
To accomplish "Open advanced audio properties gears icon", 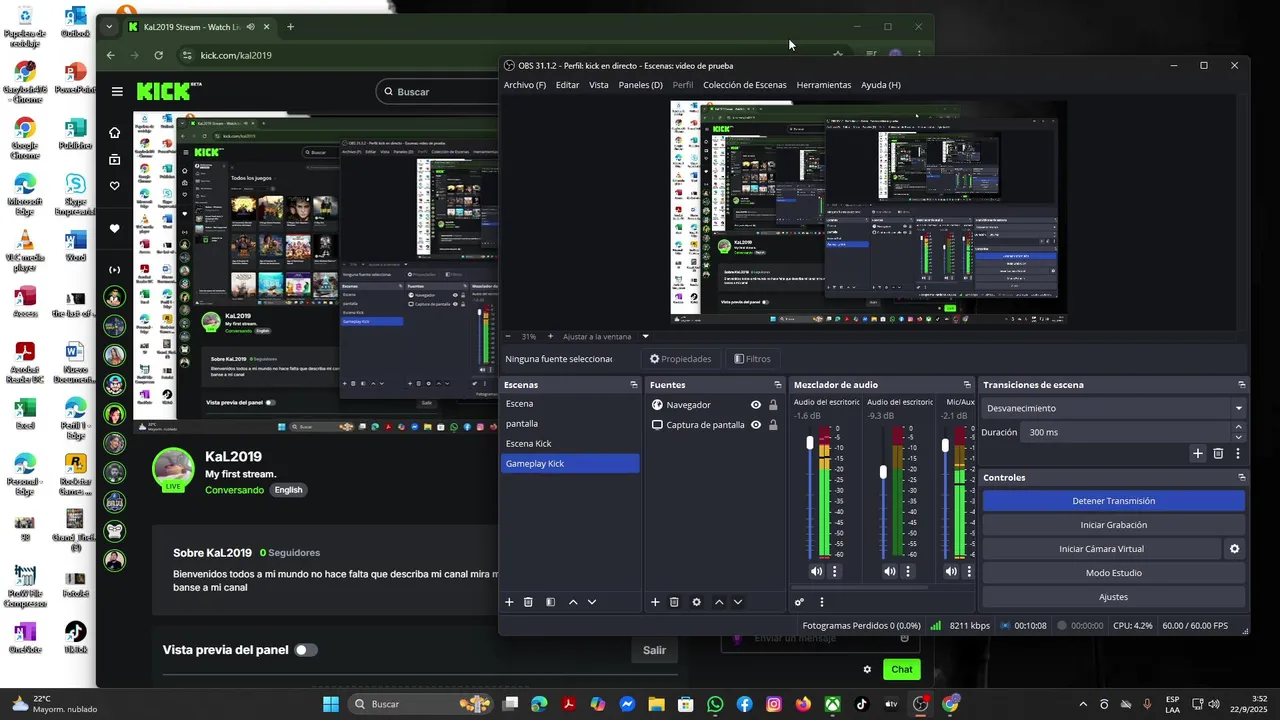I will pyautogui.click(x=799, y=602).
